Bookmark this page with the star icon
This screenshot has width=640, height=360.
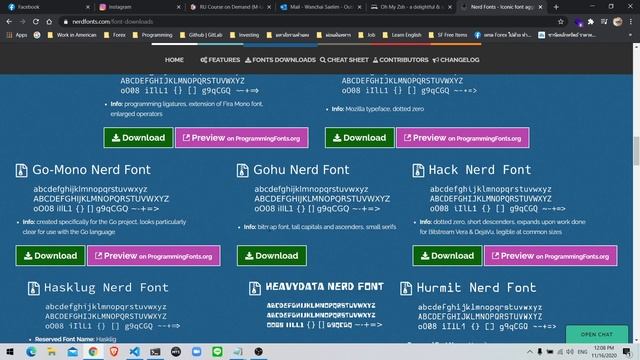pos(561,22)
